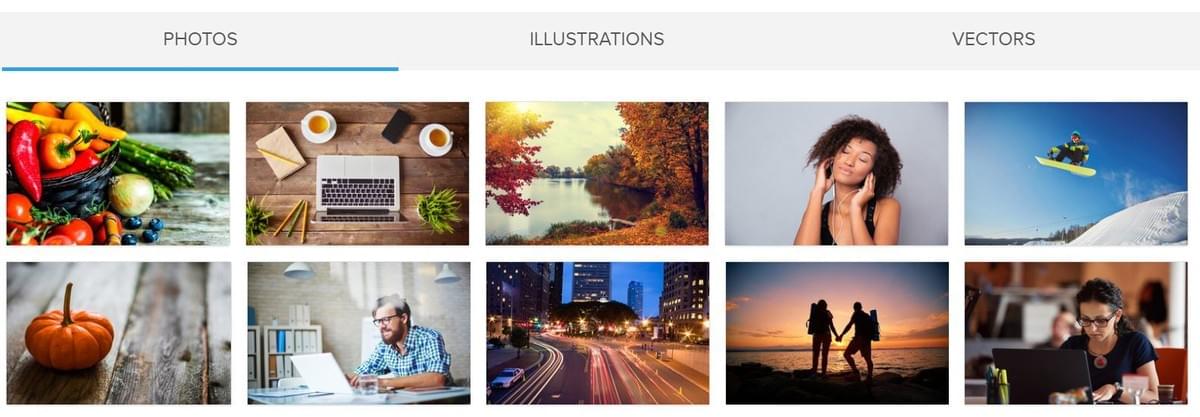Select the bearded man at laptop photo
The image size is (1200, 417).
click(x=359, y=333)
